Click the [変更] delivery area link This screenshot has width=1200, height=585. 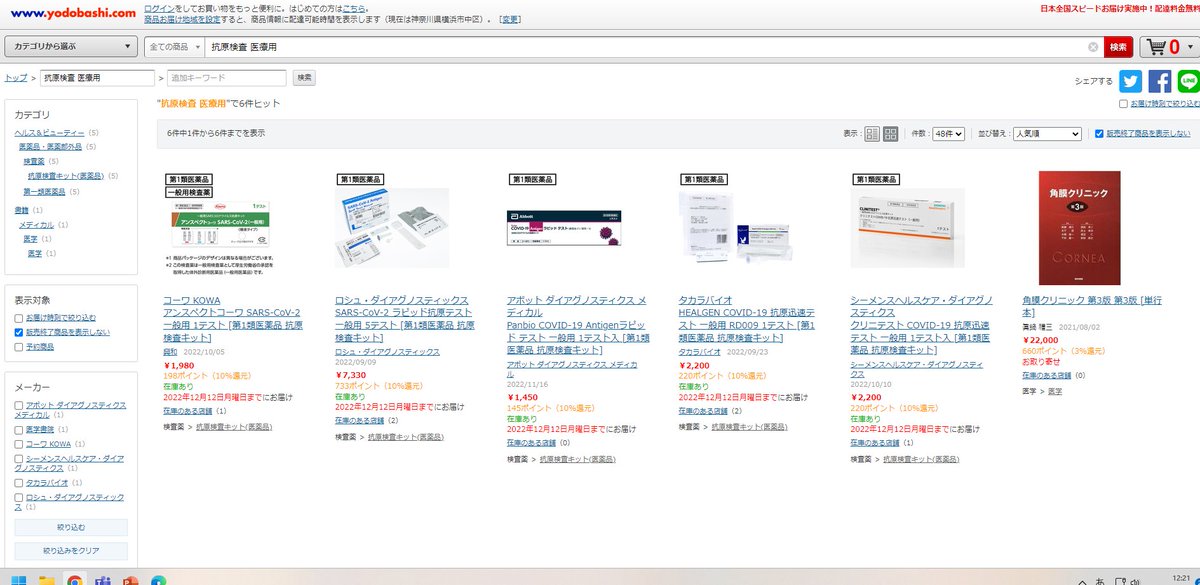(510, 19)
